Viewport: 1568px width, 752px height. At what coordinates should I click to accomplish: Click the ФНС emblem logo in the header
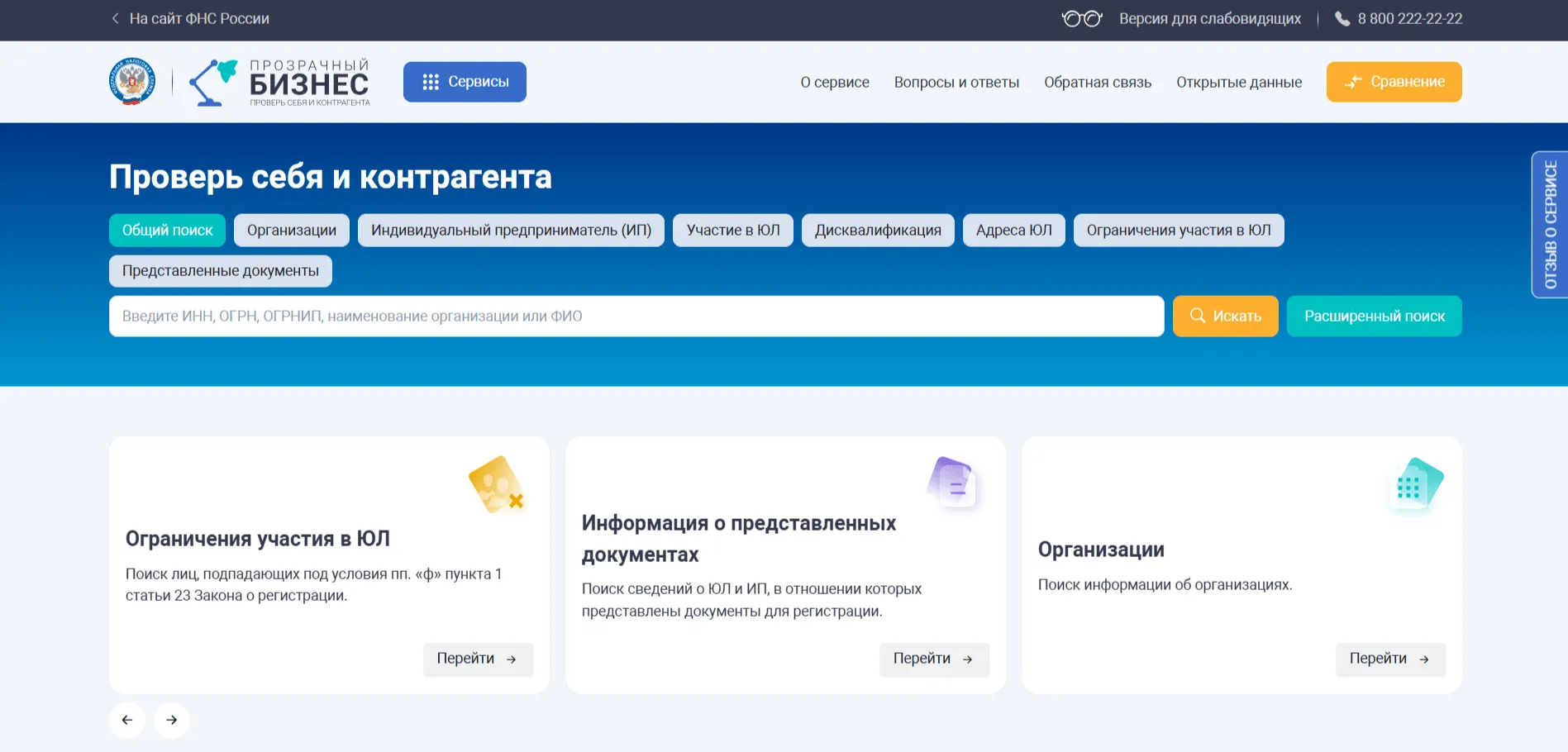pos(131,81)
